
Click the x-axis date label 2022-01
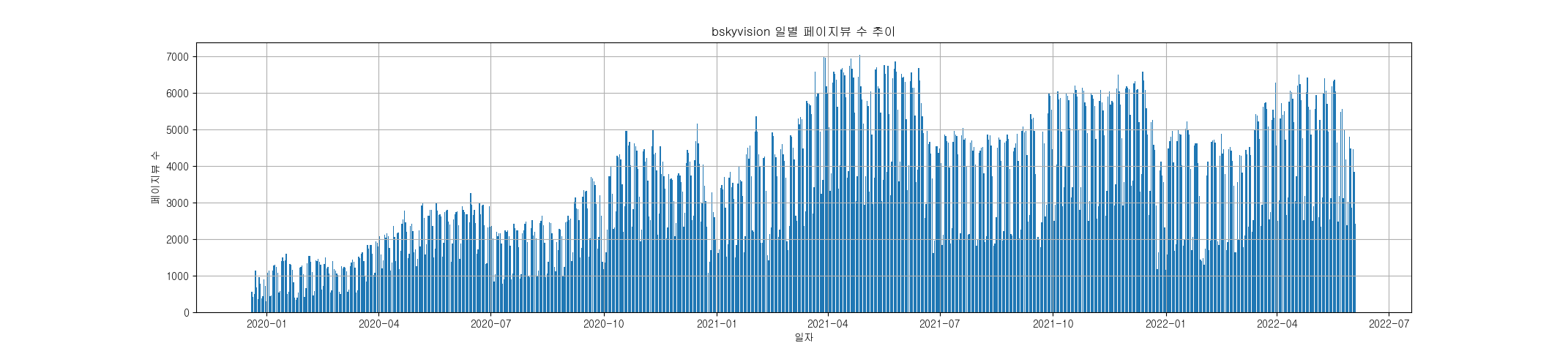click(x=1165, y=324)
